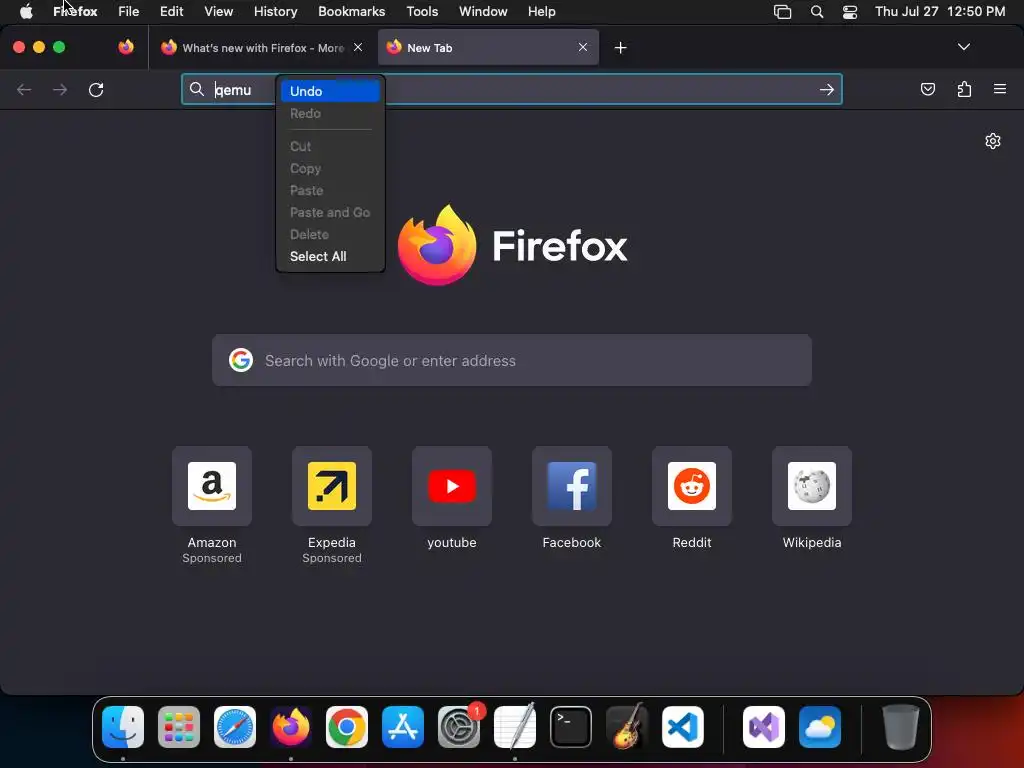The width and height of the screenshot is (1024, 768).
Task: Switch to What's new with Firefox tab
Action: tap(261, 48)
